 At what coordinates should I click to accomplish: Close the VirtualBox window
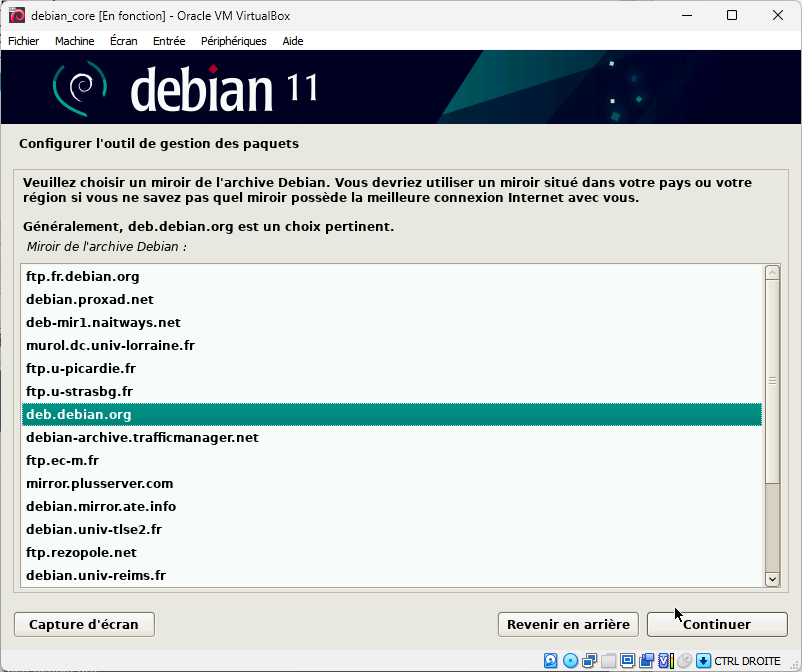777,15
